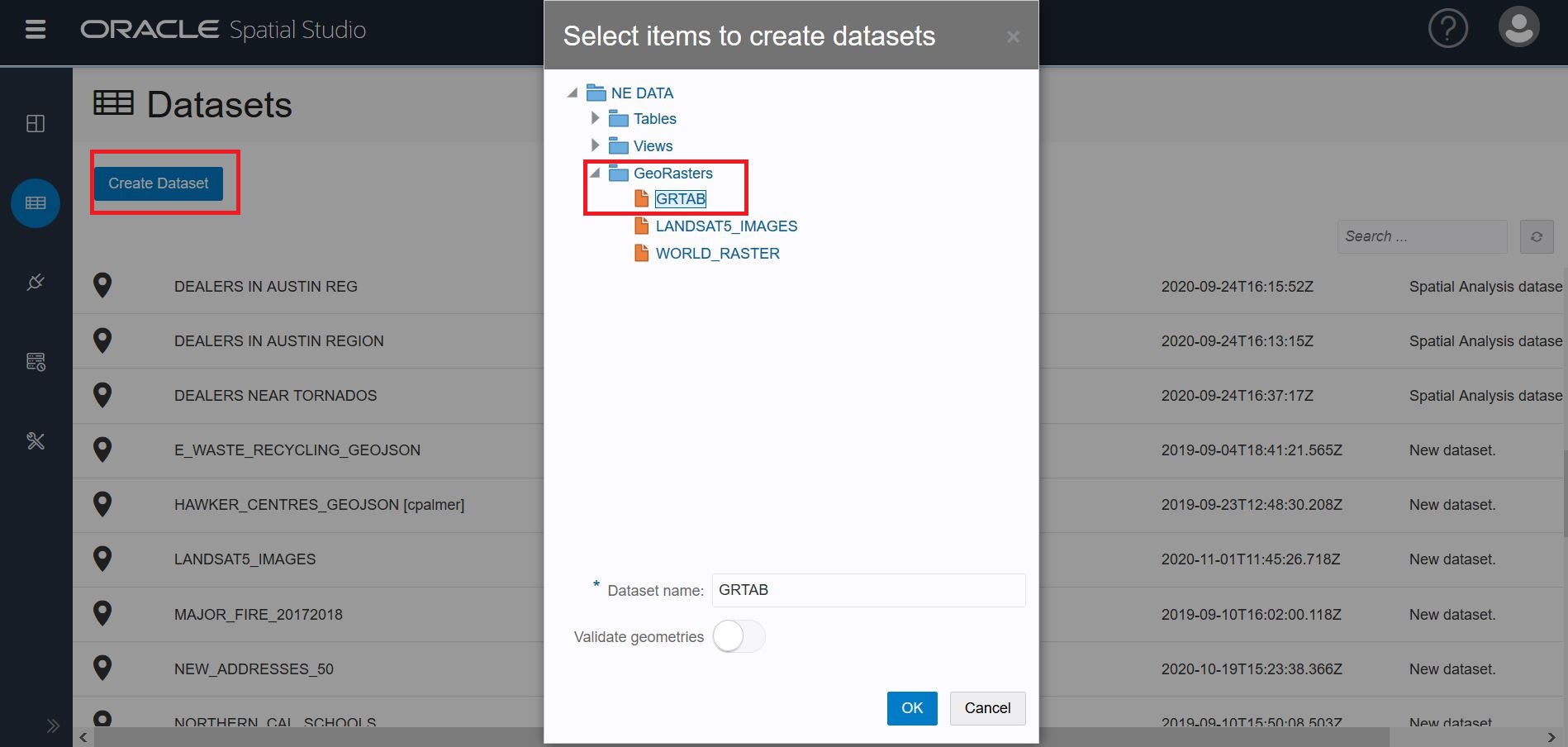Open the help question mark icon
This screenshot has width=1568, height=747.
(x=1447, y=29)
